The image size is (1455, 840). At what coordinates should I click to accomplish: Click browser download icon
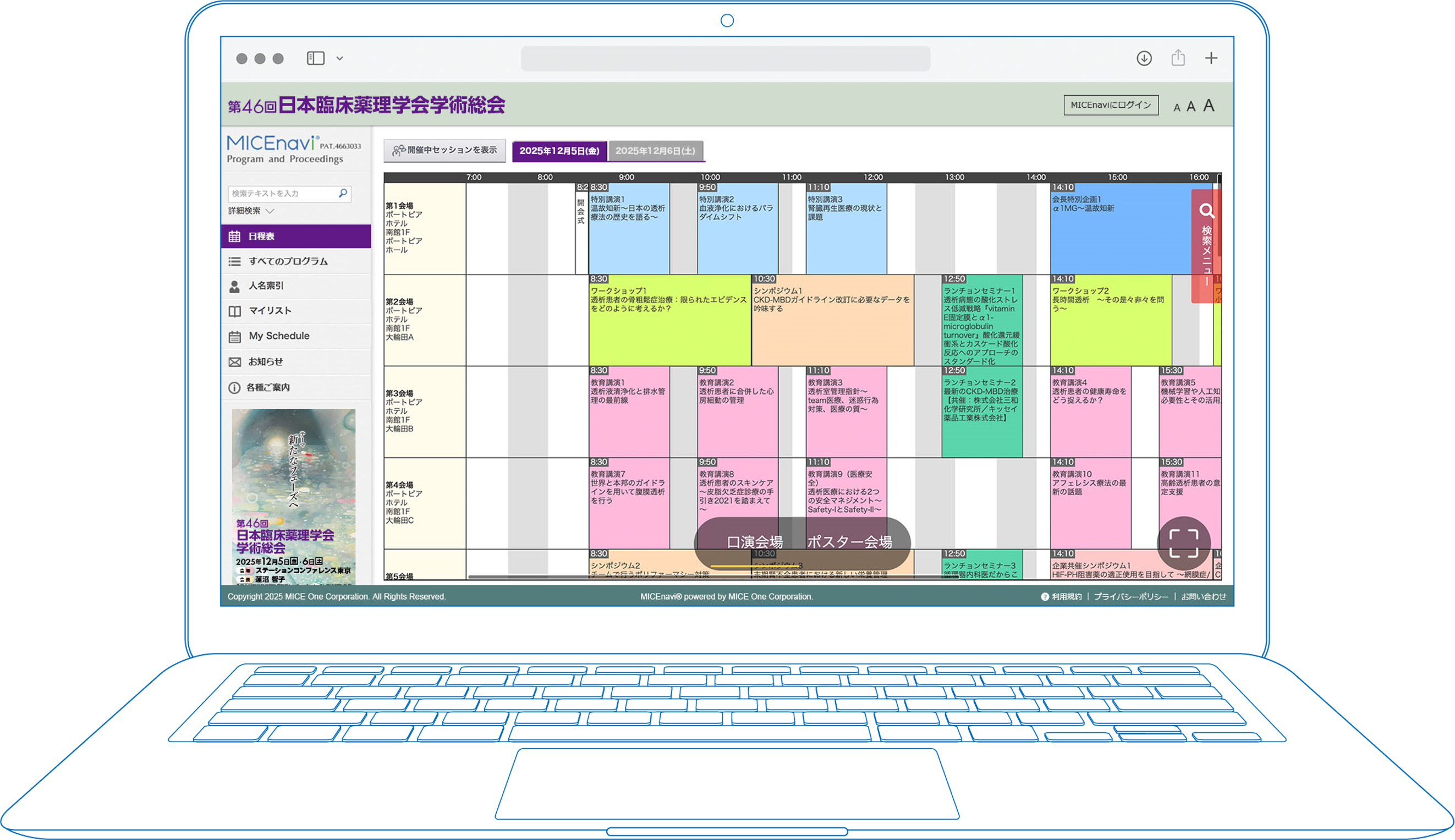tap(1144, 58)
